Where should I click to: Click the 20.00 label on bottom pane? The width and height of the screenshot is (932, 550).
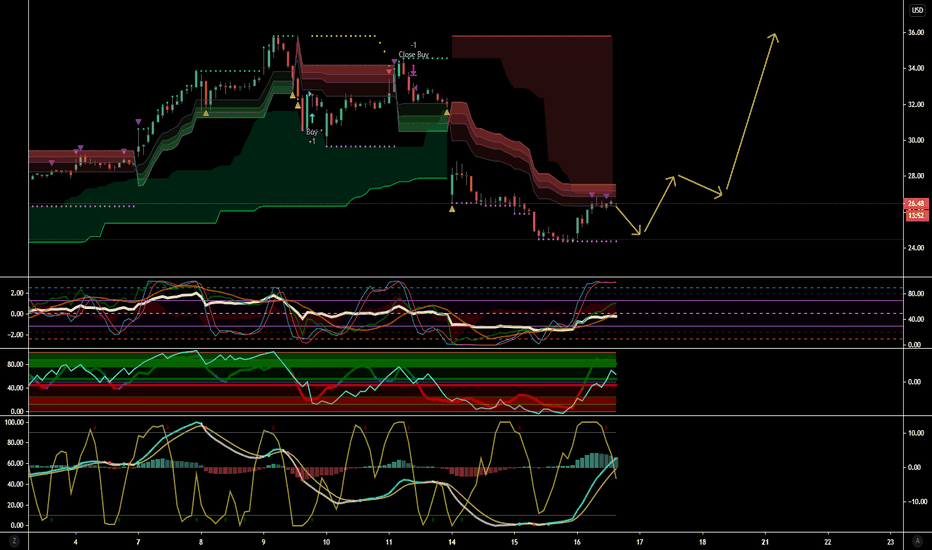(x=16, y=505)
